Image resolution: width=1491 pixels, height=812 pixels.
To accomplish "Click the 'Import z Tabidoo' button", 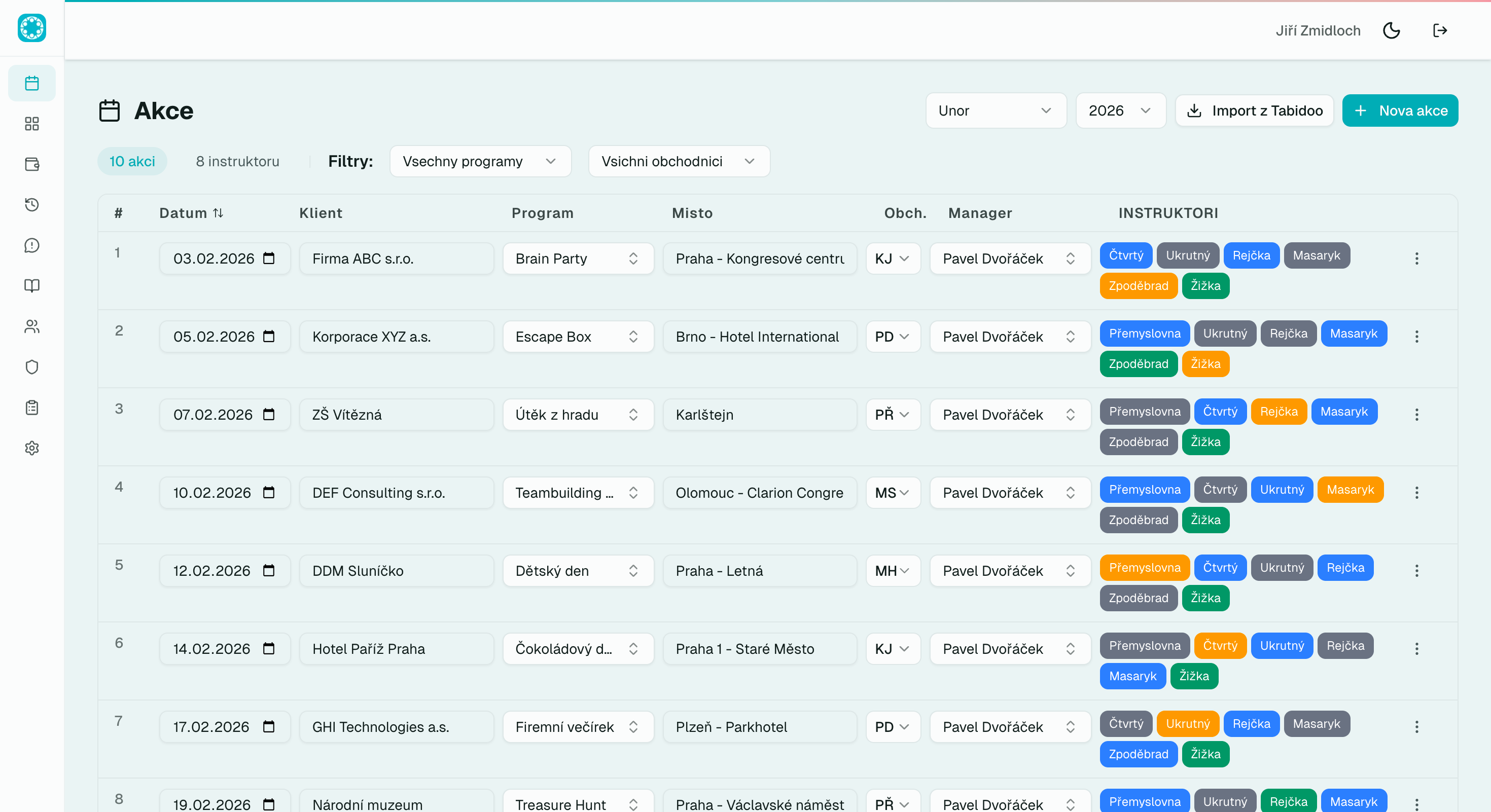I will click(1254, 110).
